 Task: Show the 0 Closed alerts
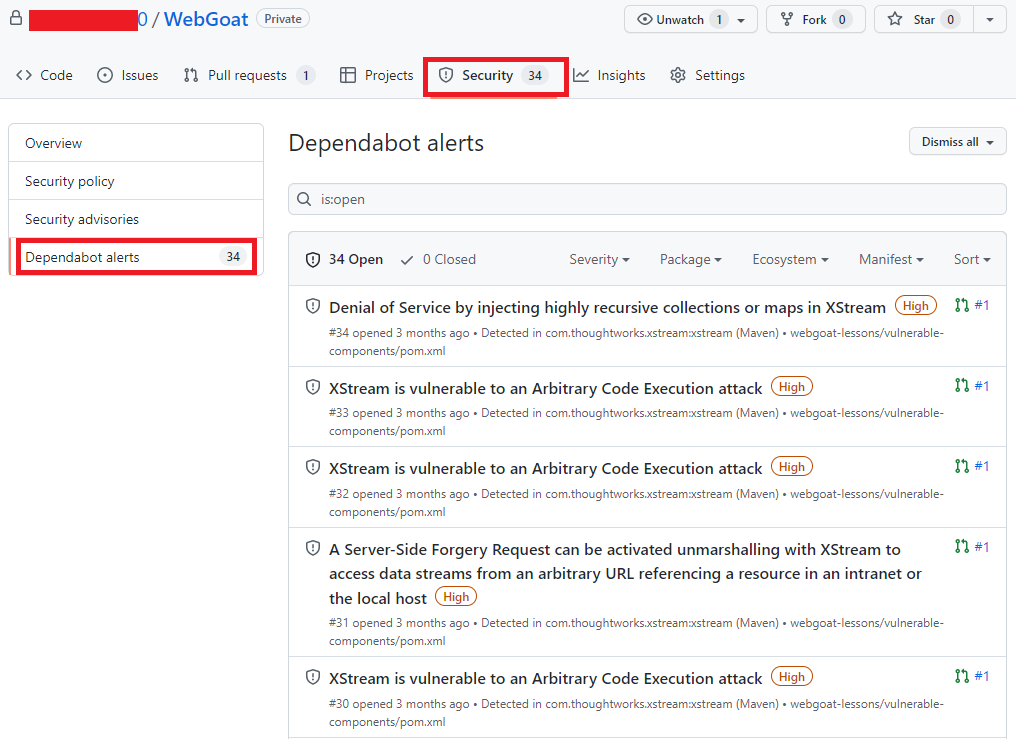pyautogui.click(x=438, y=260)
